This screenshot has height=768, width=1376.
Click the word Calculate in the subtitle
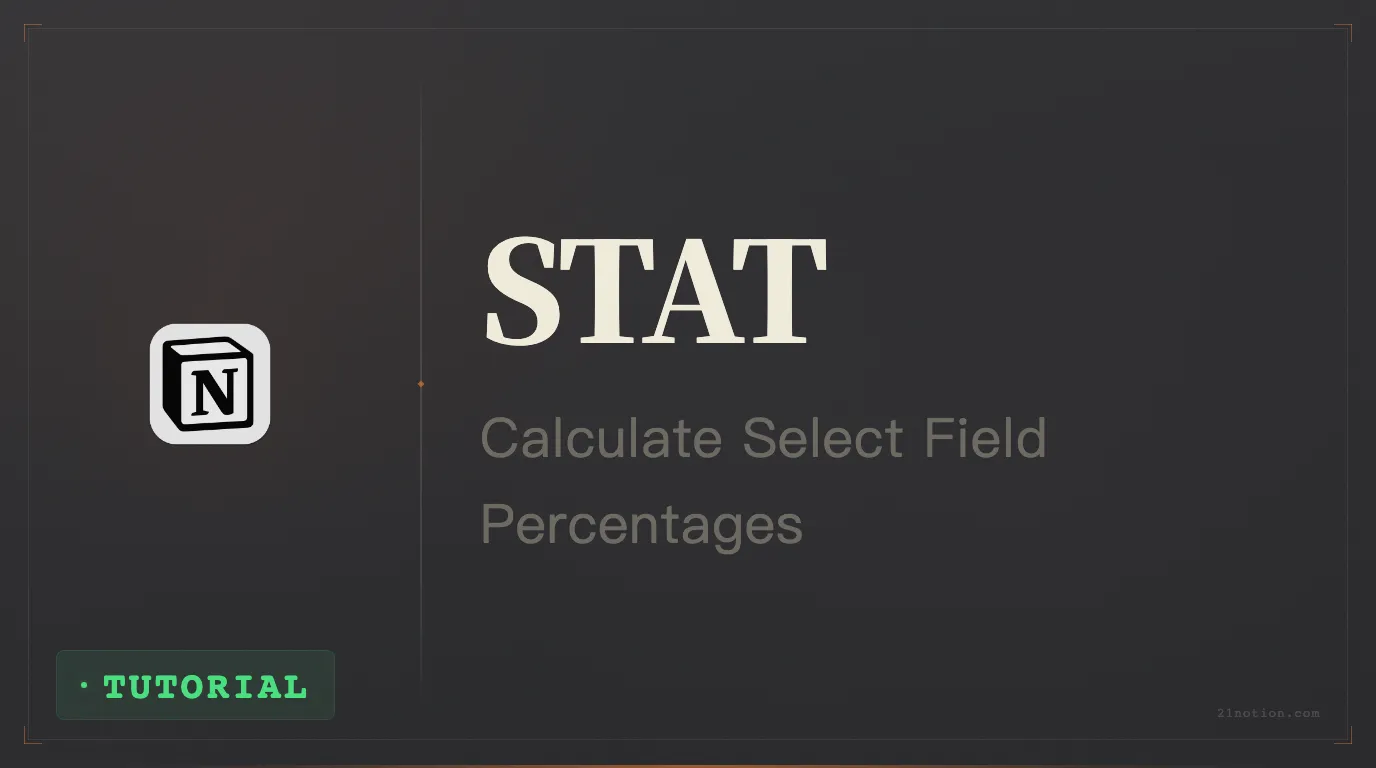[601, 438]
